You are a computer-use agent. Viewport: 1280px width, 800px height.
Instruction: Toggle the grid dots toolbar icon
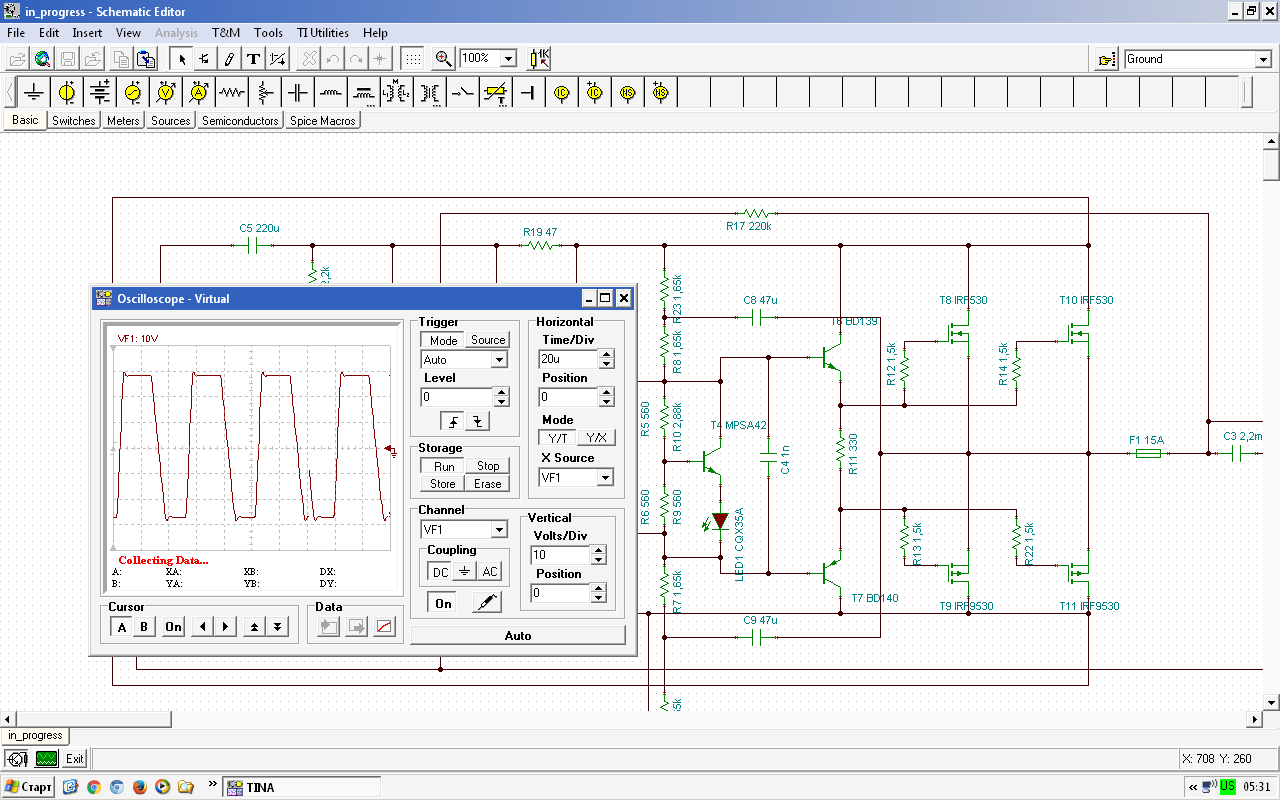point(413,59)
